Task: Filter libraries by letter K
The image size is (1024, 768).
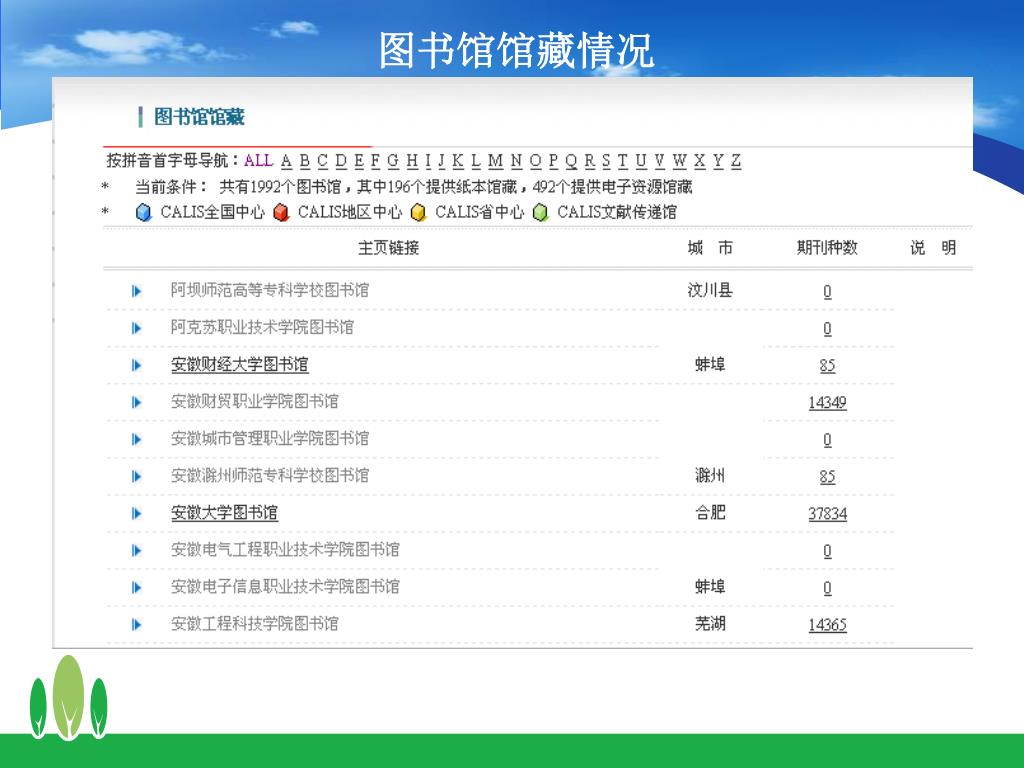Action: point(458,161)
